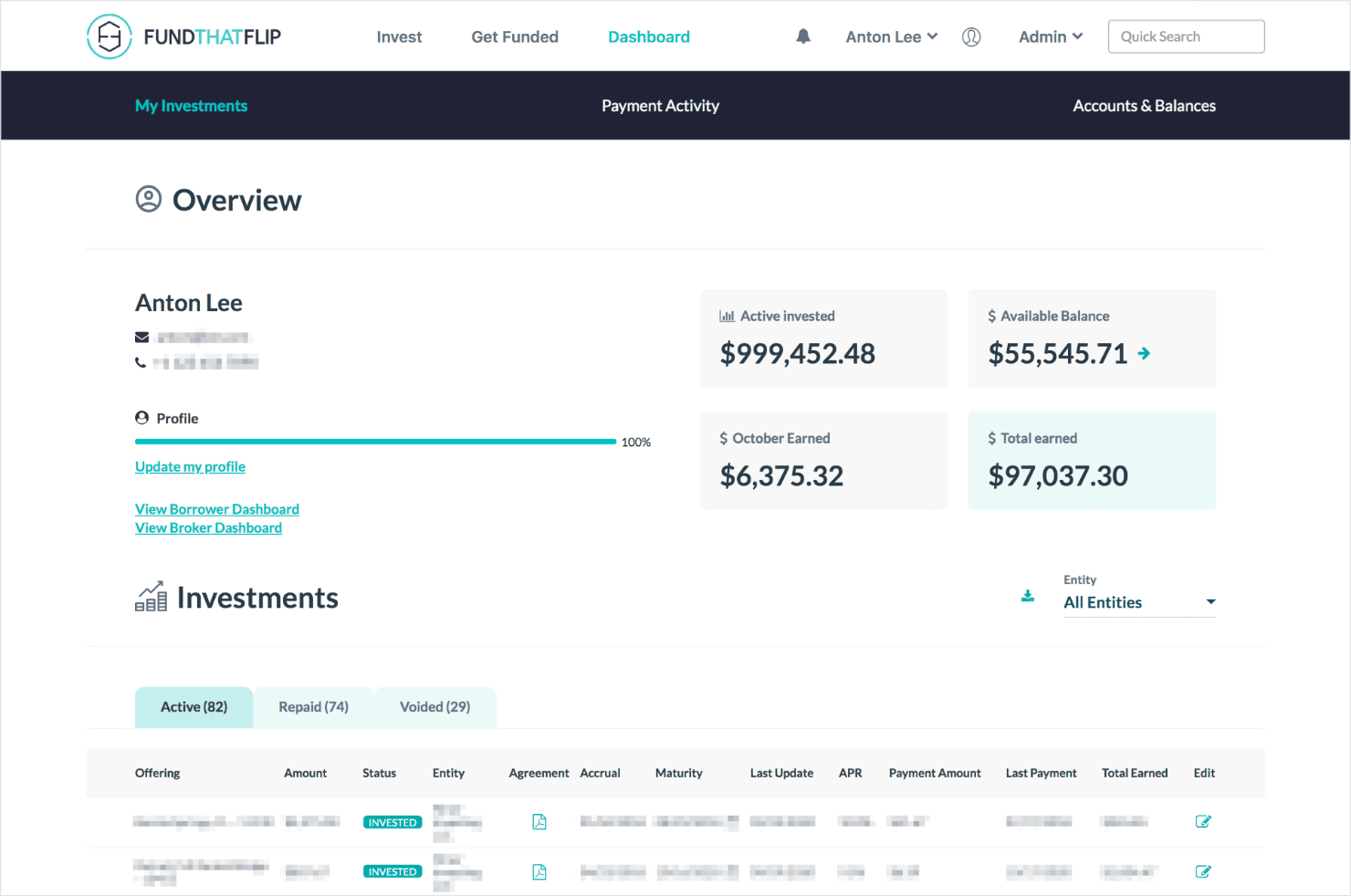Open the Admin dropdown menu

tap(1050, 36)
